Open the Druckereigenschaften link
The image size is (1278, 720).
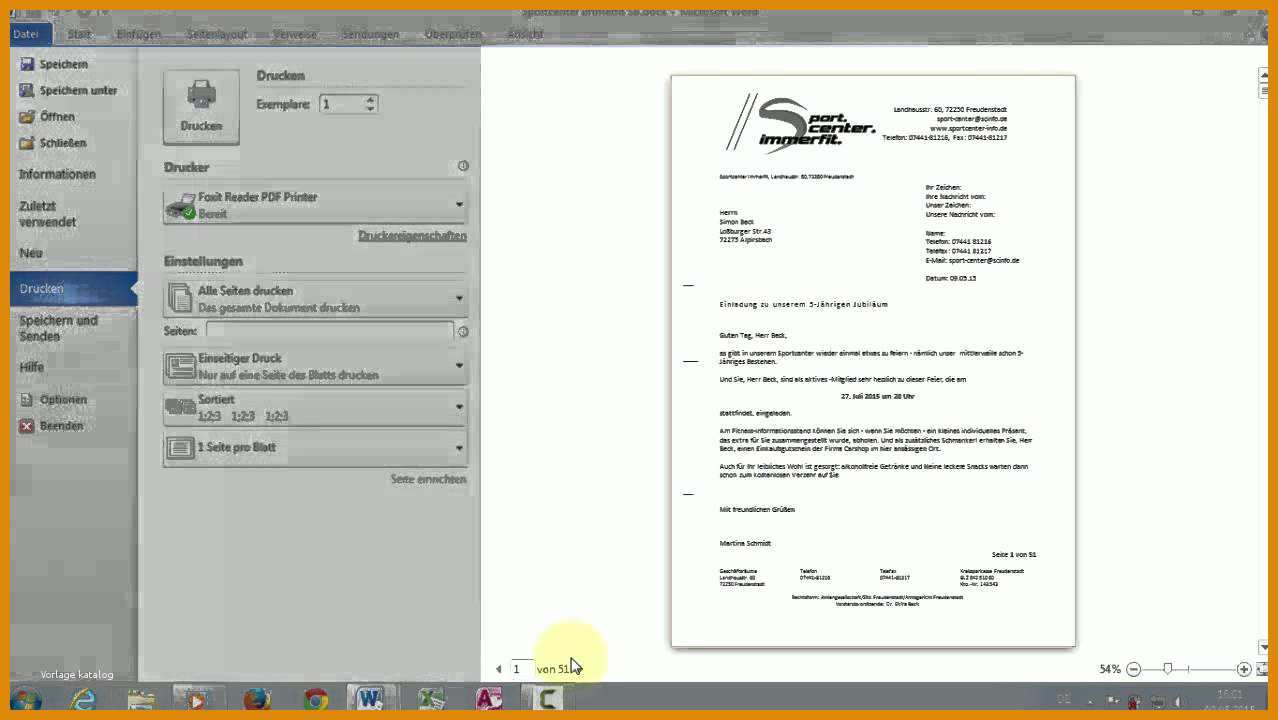click(412, 236)
